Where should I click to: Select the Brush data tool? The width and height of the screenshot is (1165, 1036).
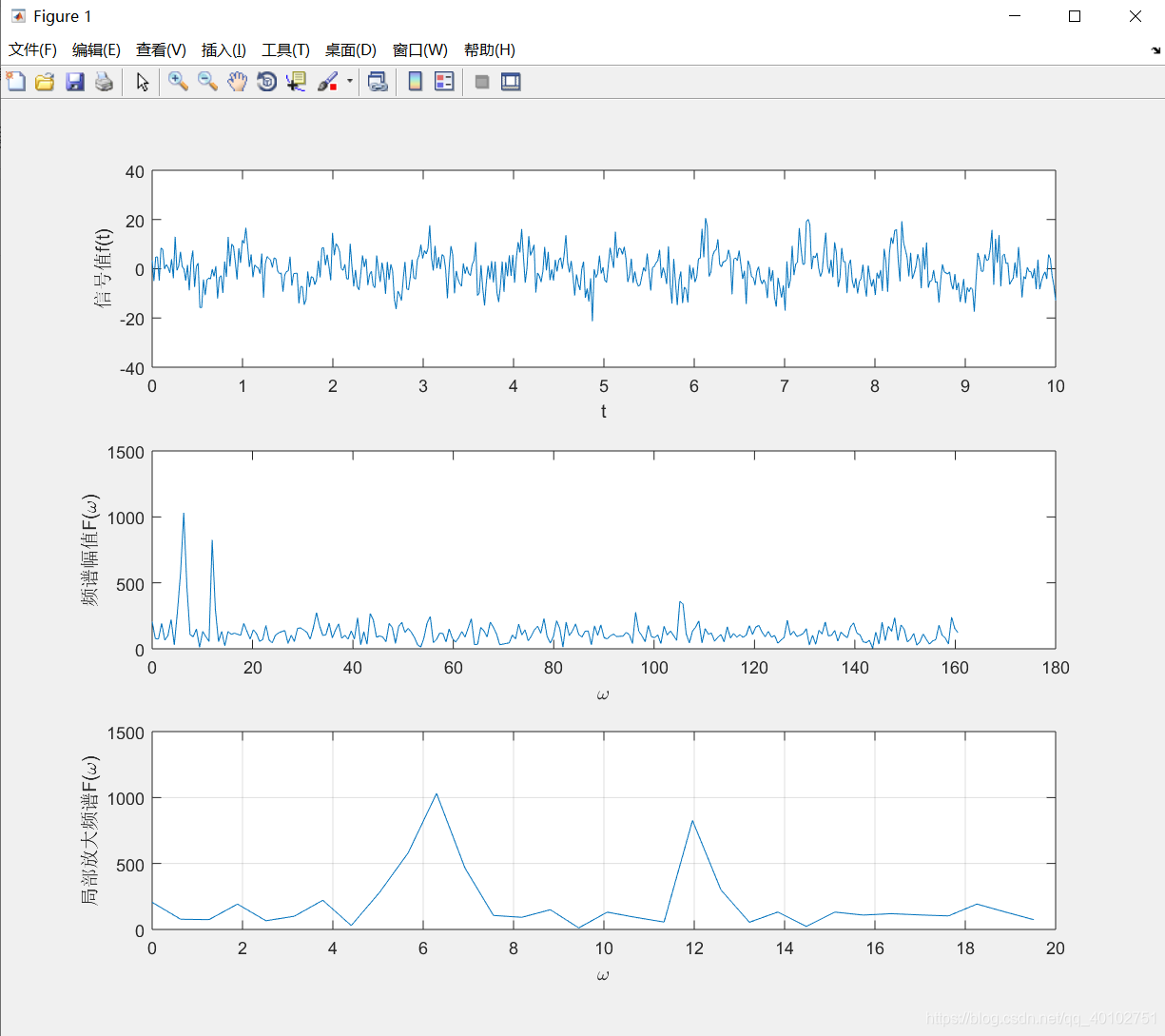tap(327, 82)
